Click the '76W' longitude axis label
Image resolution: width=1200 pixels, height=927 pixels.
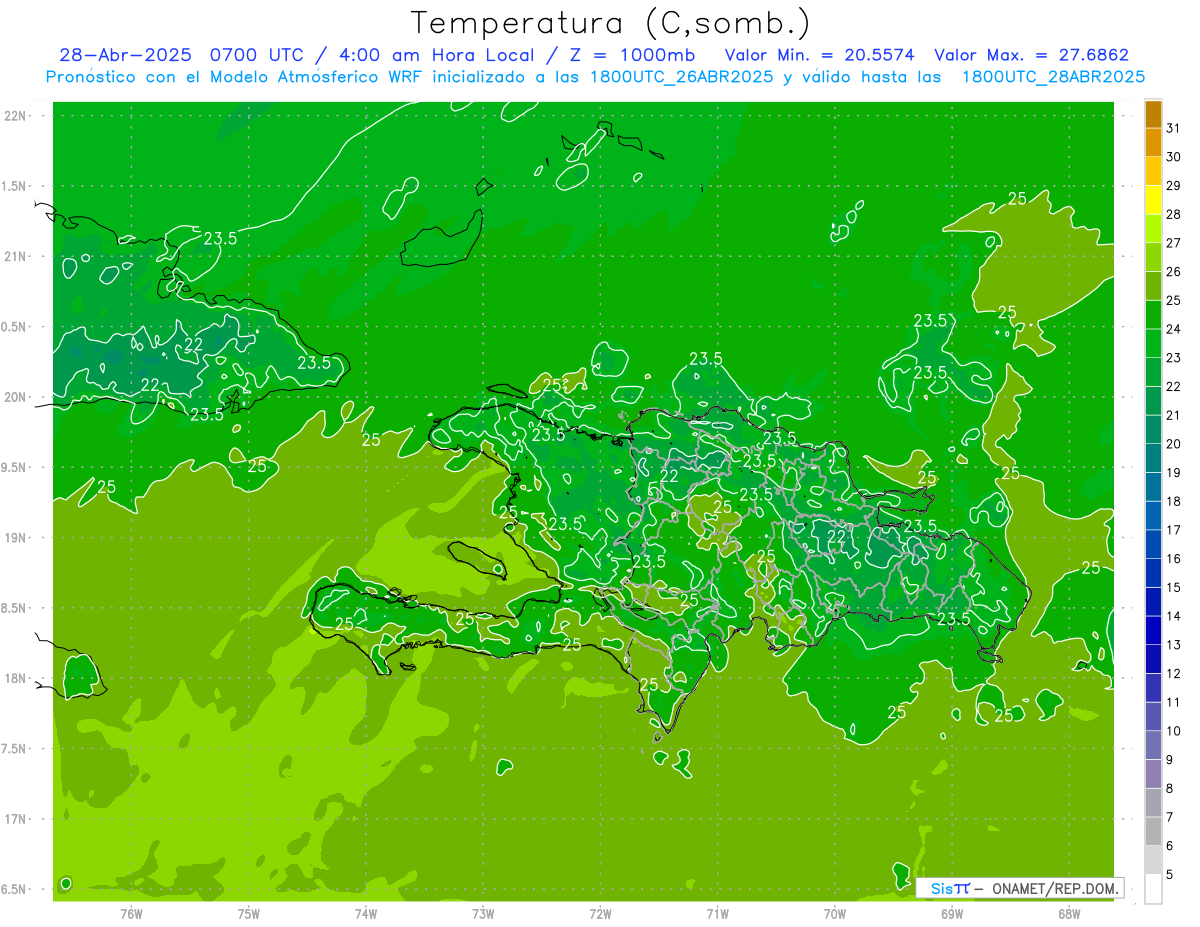[131, 913]
